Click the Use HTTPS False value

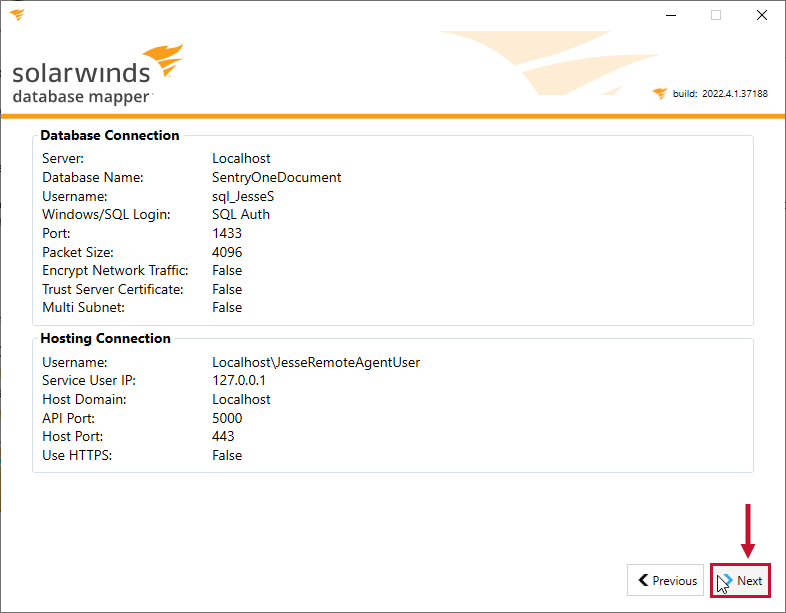click(x=227, y=455)
